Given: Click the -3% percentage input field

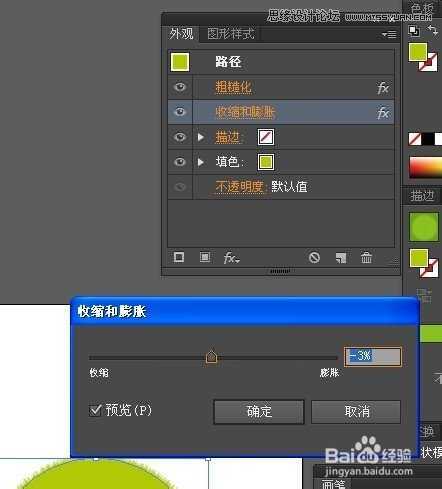Looking at the screenshot, I should [373, 356].
